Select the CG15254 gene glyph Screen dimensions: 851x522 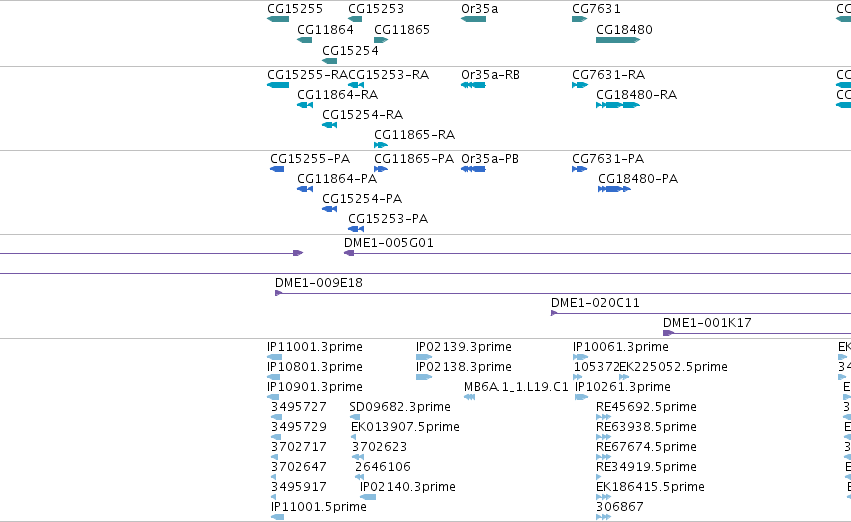(x=329, y=61)
